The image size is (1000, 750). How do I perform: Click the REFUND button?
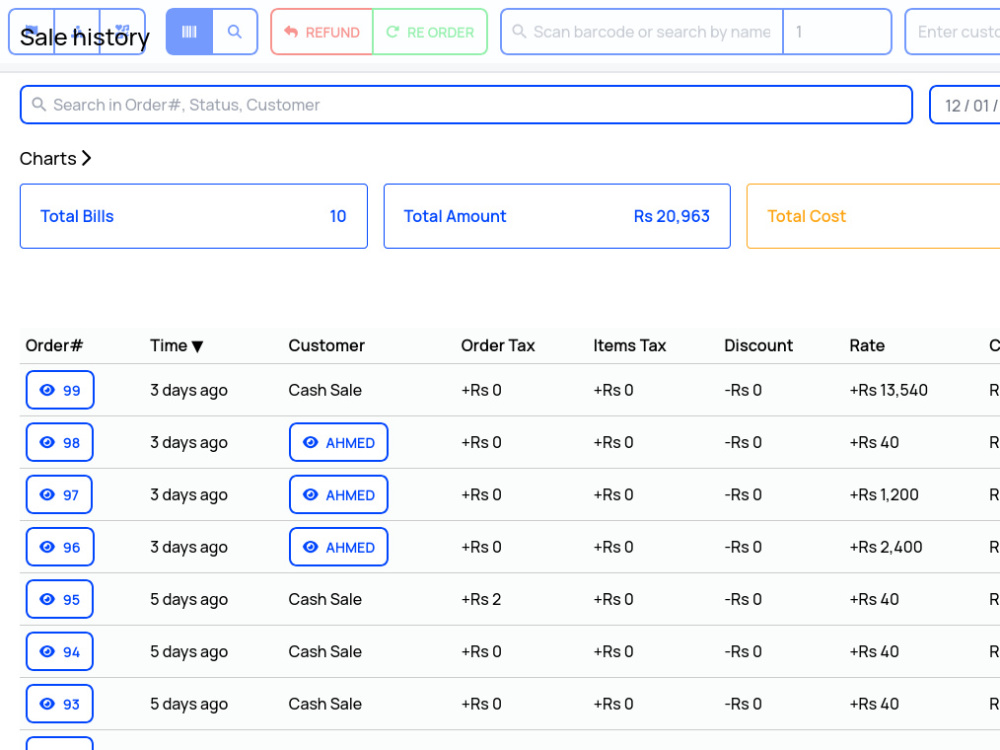[x=322, y=32]
